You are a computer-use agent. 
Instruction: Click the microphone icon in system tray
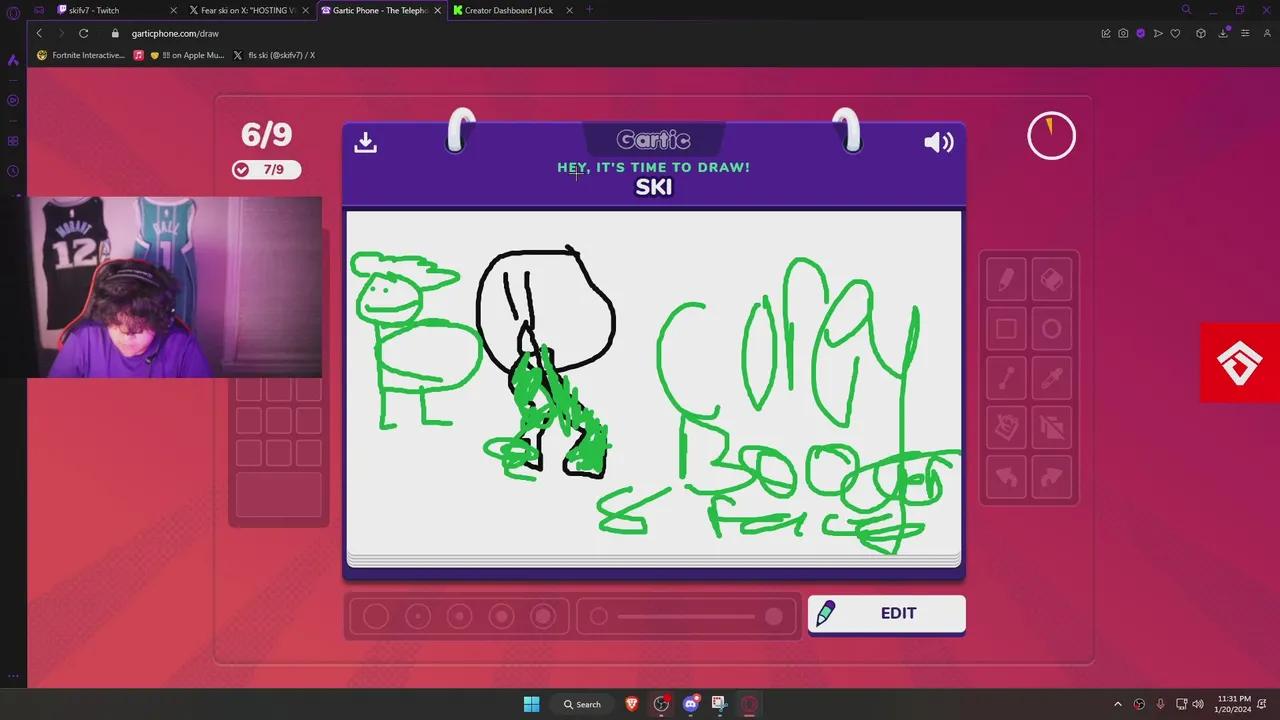coord(1160,704)
